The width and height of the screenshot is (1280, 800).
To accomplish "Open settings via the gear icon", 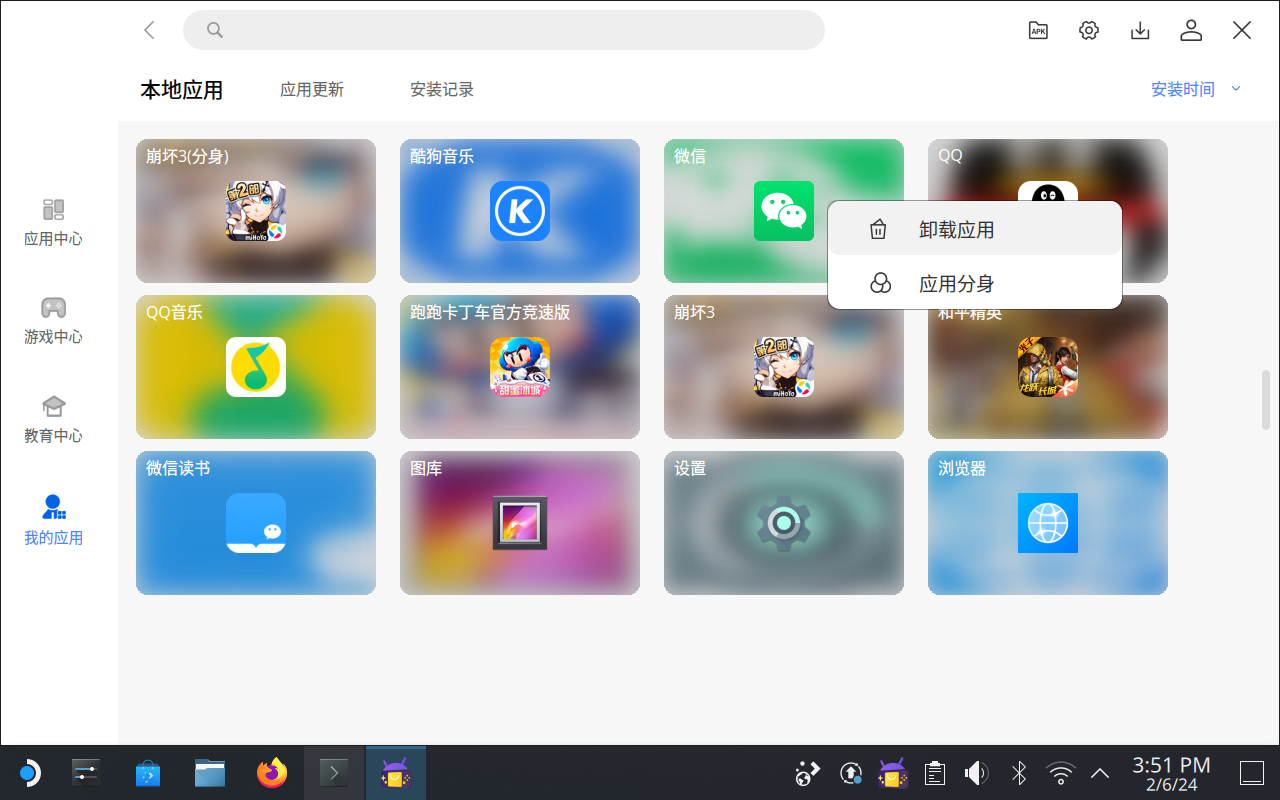I will pos(1089,30).
